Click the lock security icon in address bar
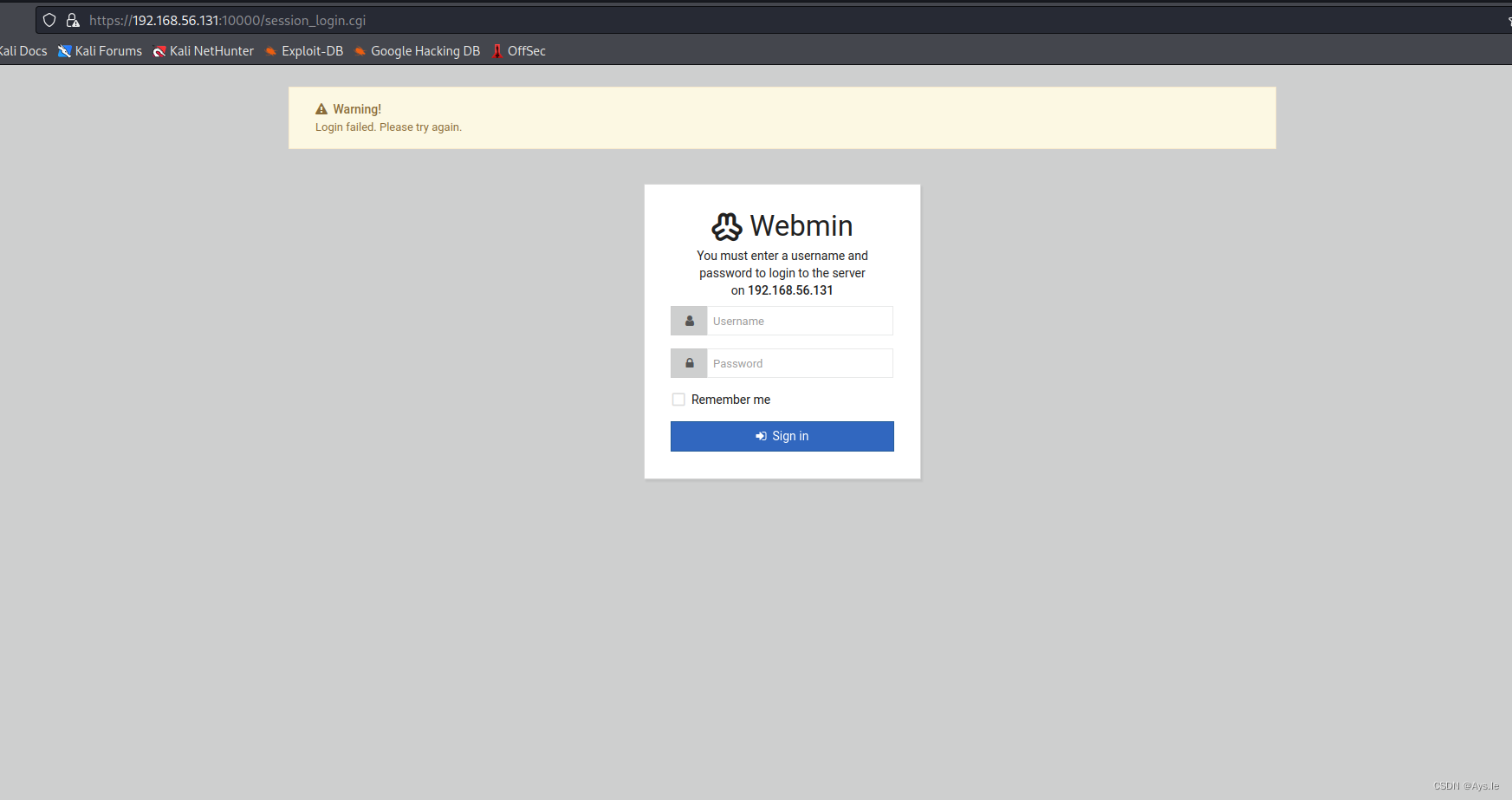The image size is (1512, 800). coord(73,20)
